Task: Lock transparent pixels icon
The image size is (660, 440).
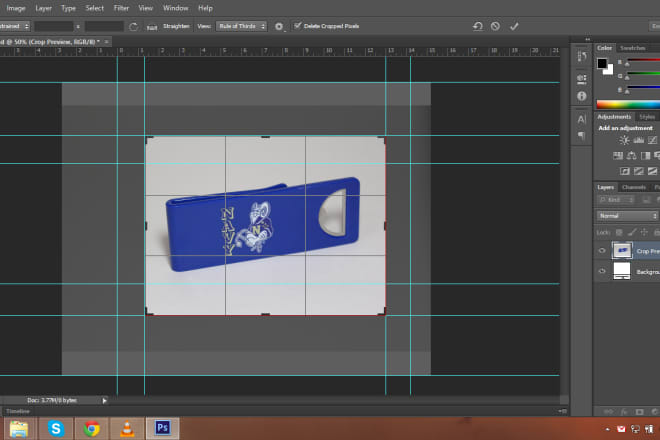Action: 619,232
